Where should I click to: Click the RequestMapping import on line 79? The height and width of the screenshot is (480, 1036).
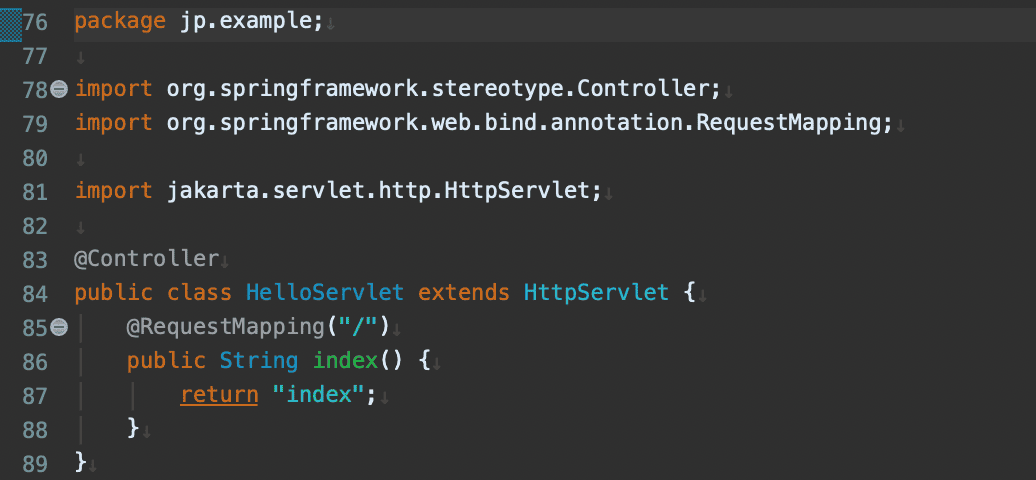[x=787, y=123]
